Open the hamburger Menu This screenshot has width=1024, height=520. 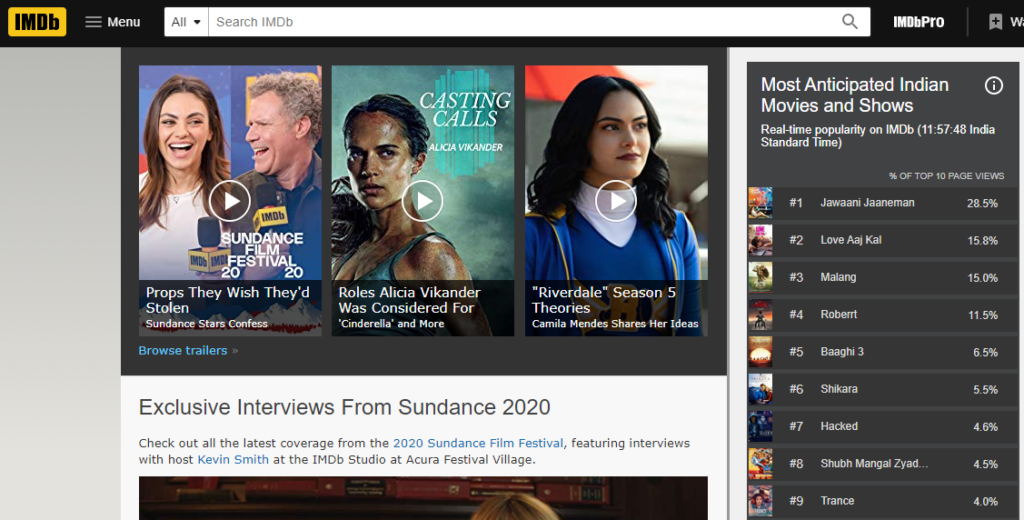[112, 22]
